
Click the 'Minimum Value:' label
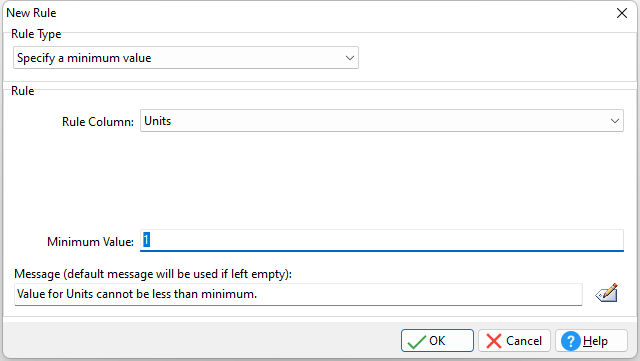[90, 242]
